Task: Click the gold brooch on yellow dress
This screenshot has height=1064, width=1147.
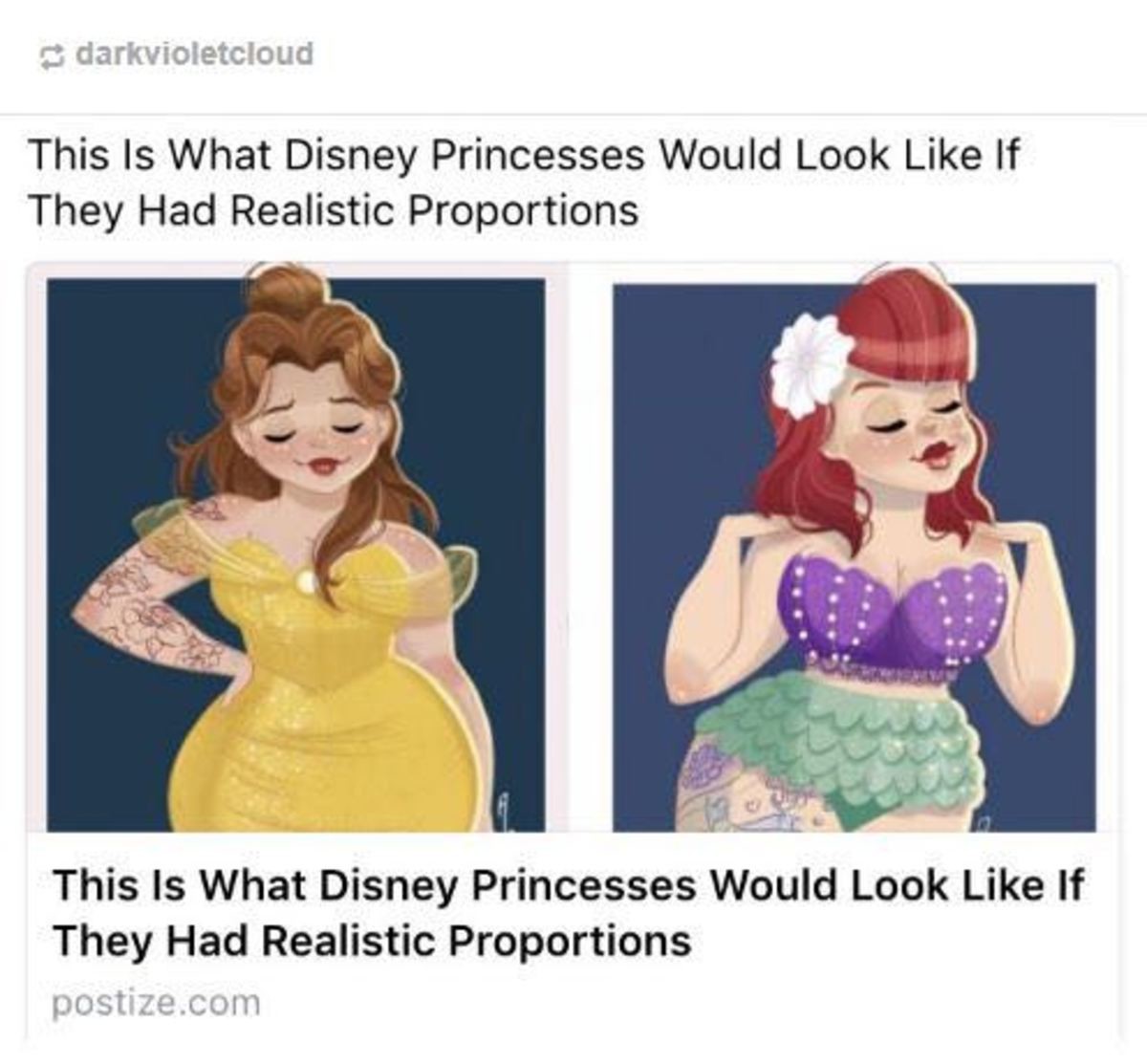Action: pos(306,581)
